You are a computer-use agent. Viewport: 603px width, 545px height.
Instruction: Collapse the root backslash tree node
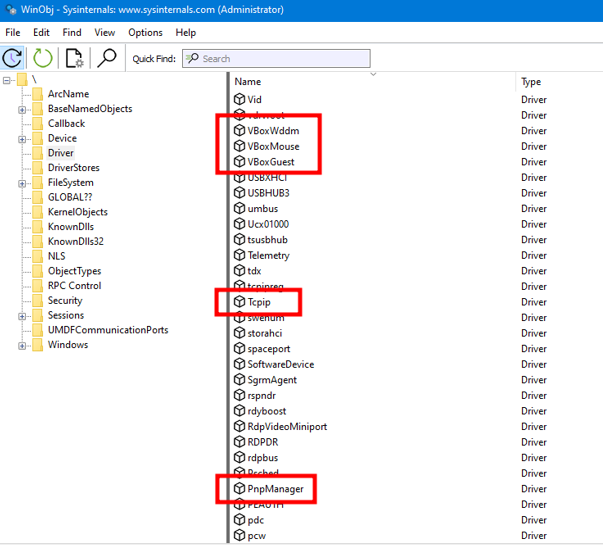7,80
